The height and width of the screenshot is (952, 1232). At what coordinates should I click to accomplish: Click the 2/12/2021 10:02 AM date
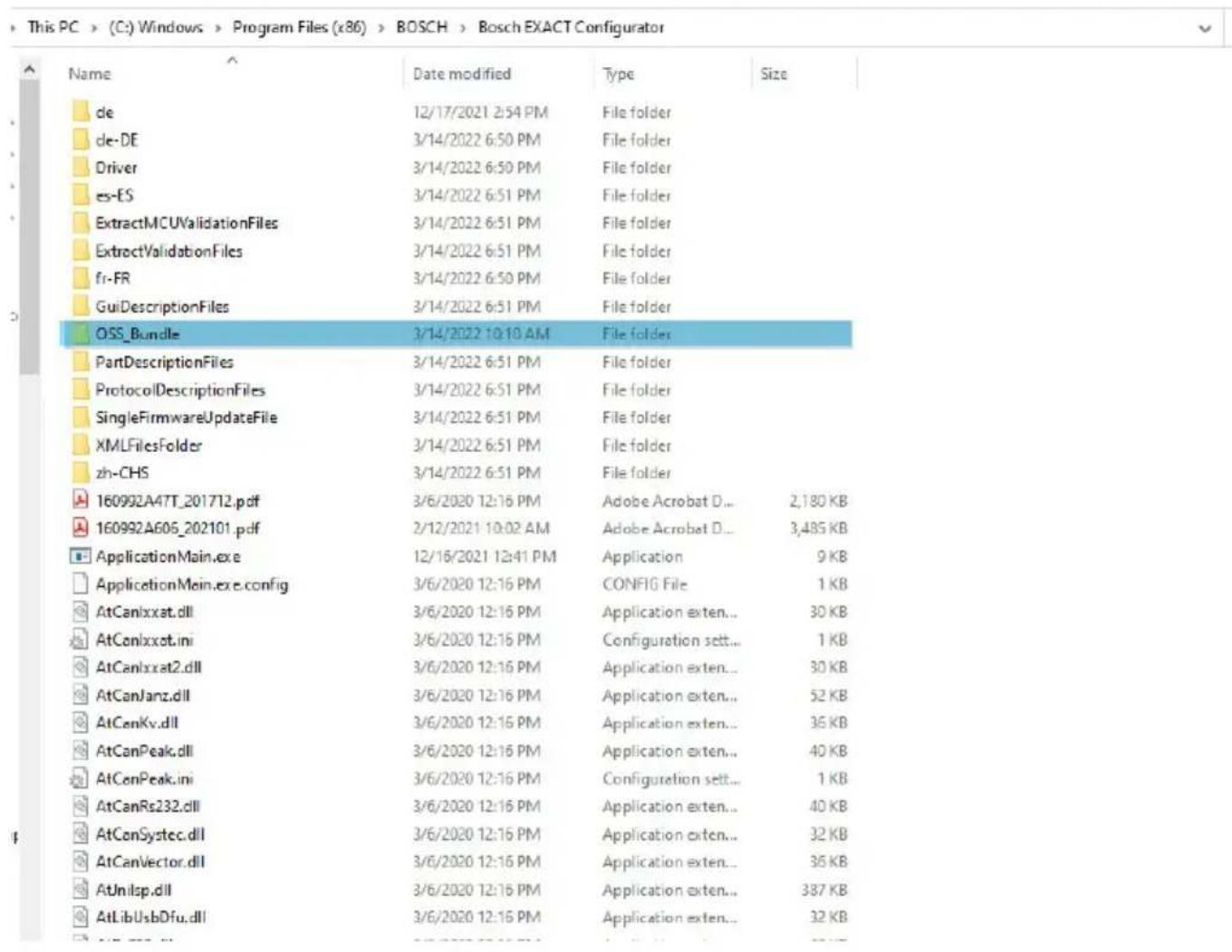coord(481,528)
